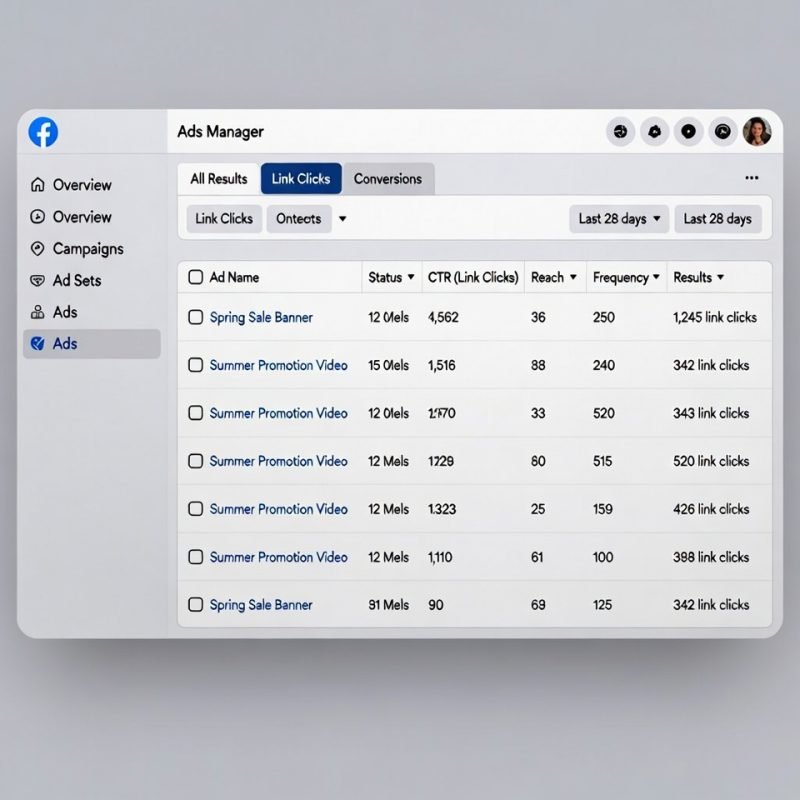Screen dimensions: 800x800
Task: Go to Campaigns in the sidebar
Action: click(77, 249)
